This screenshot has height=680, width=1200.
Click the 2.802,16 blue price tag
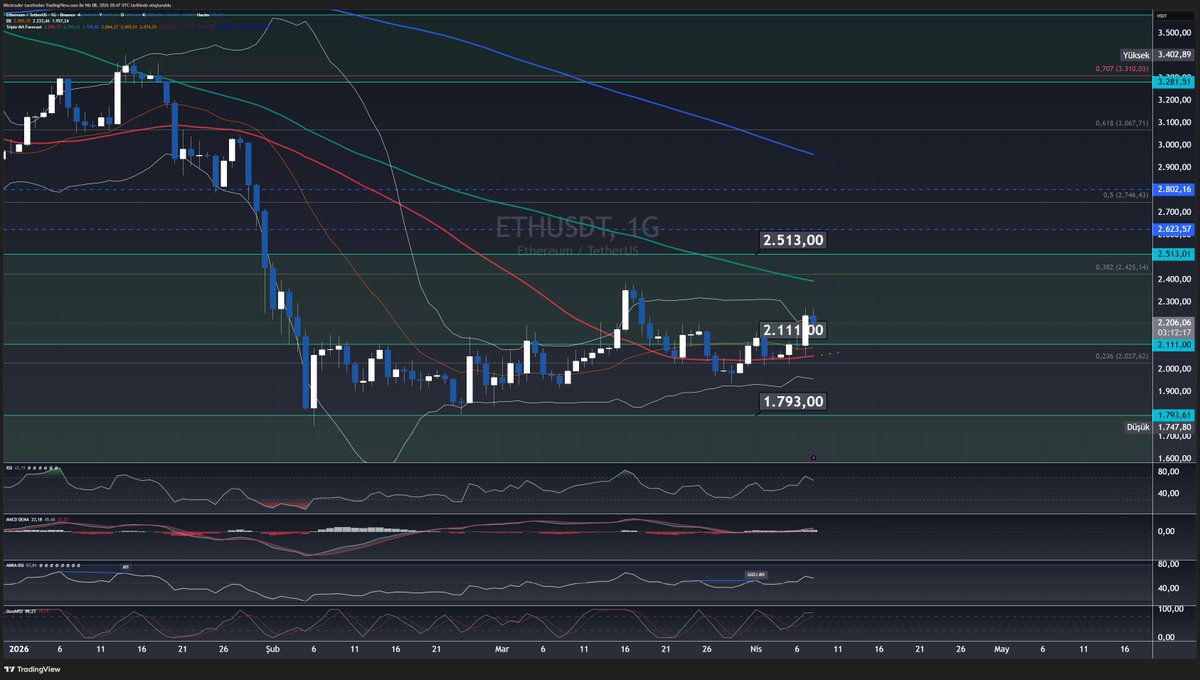(1173, 189)
